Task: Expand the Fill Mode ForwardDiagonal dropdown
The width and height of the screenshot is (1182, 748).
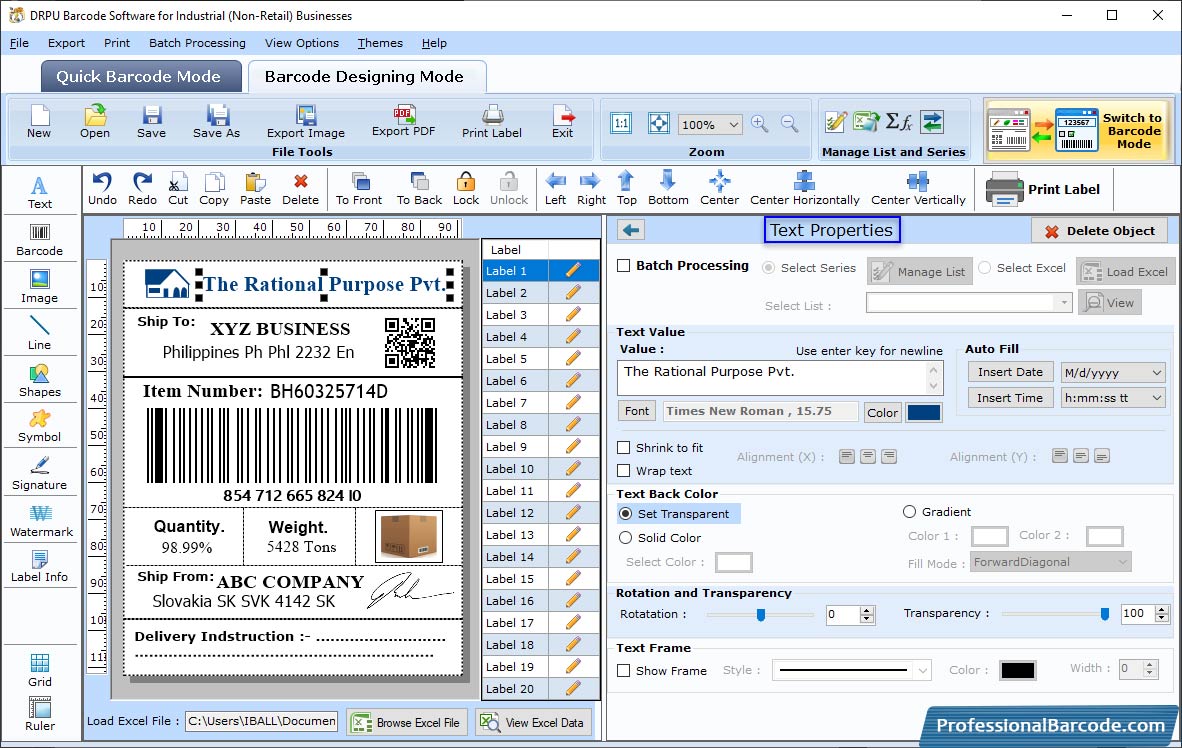Action: [1122, 562]
